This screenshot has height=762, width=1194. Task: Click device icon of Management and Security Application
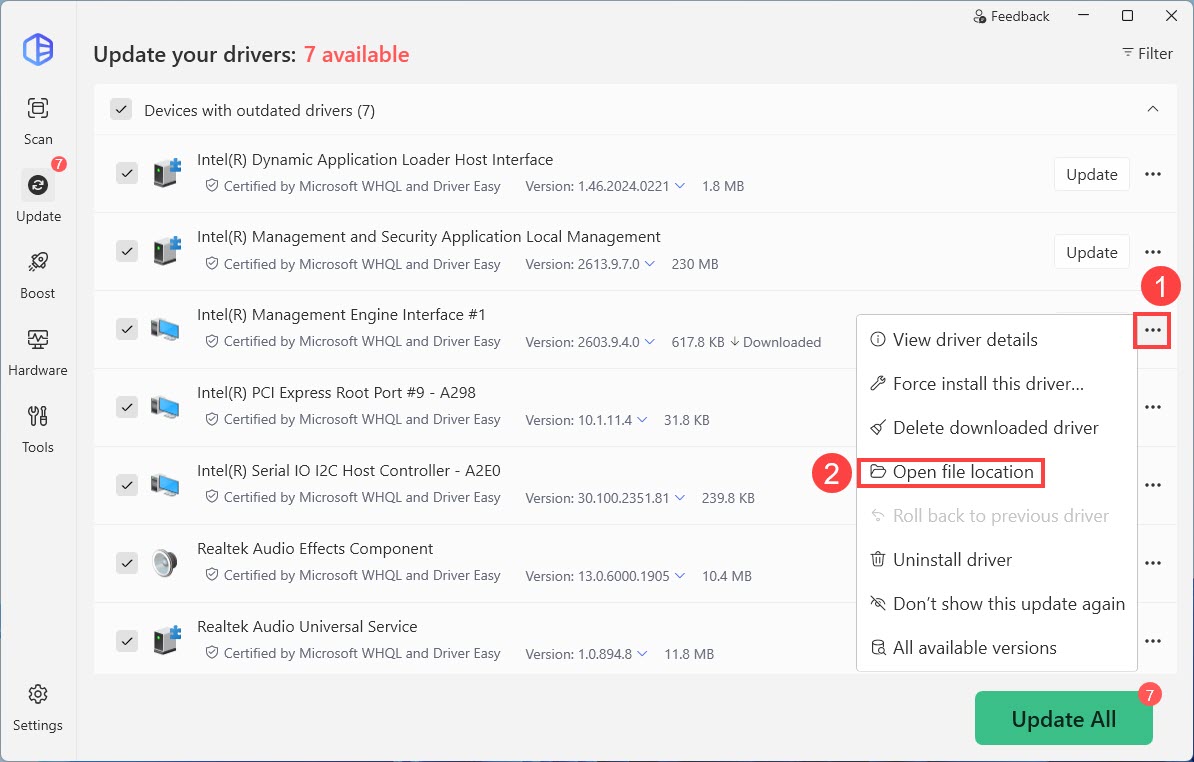166,251
